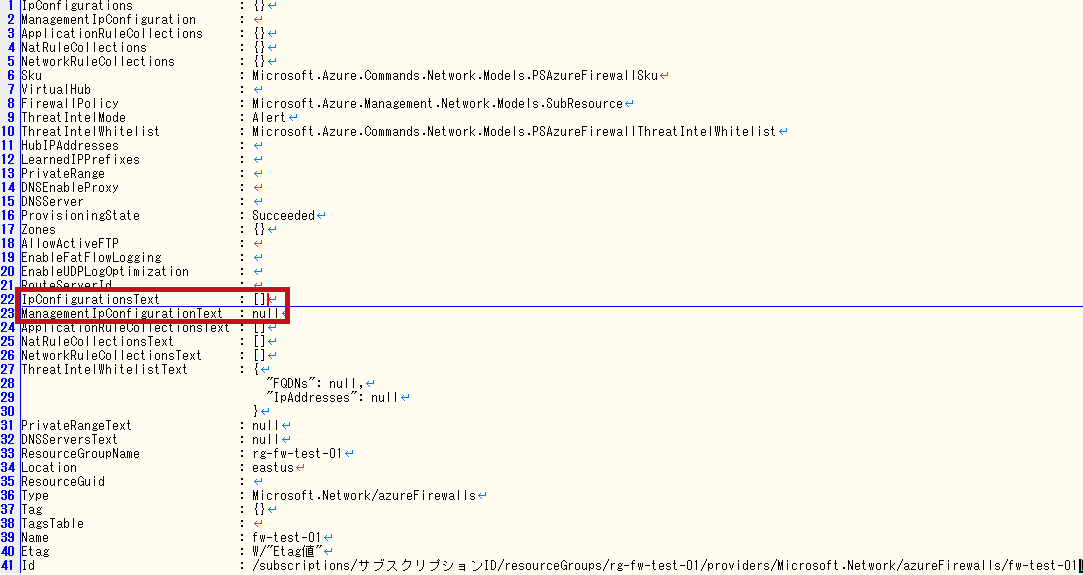Click line number 6 in the gutter
This screenshot has width=1083, height=575.
[10, 75]
